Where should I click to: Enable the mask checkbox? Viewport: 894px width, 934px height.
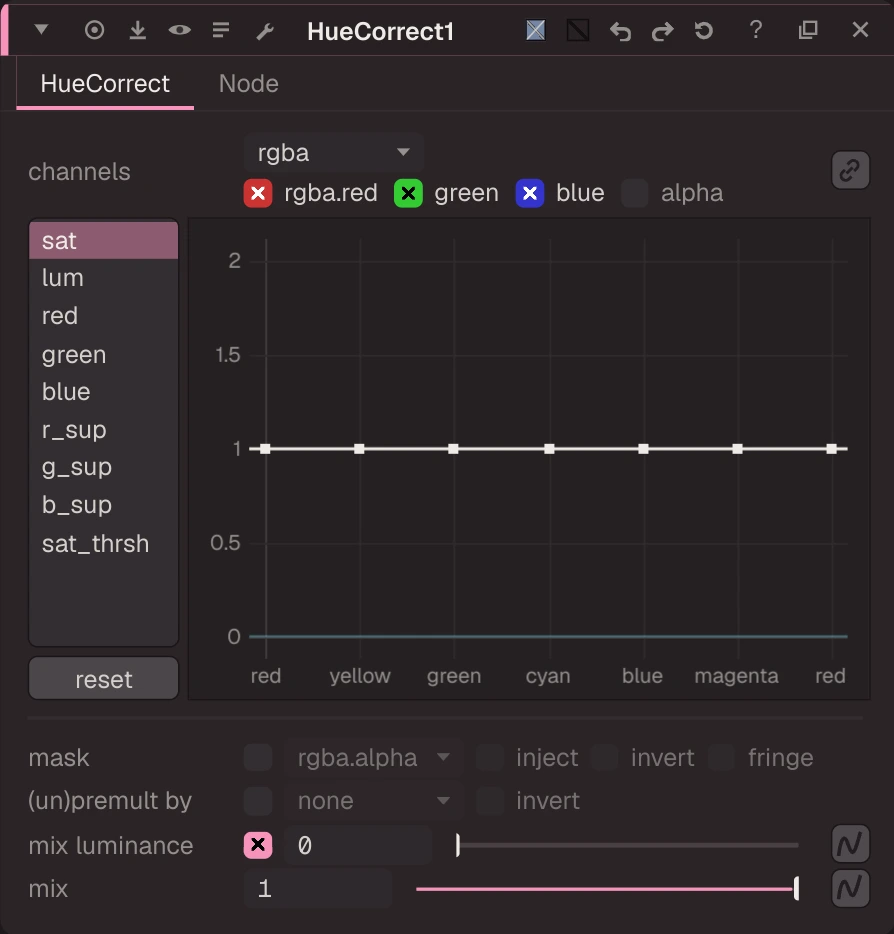pos(258,757)
